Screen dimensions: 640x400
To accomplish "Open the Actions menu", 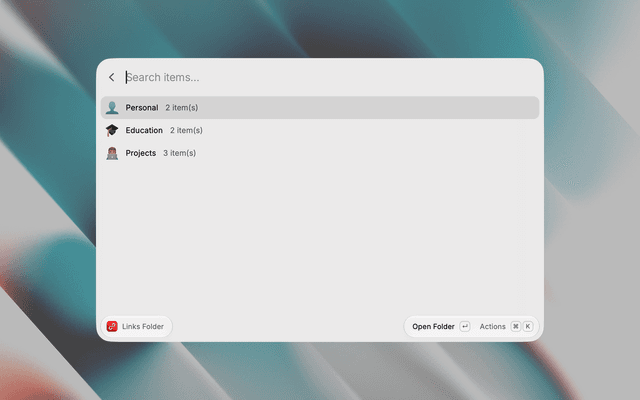I will coord(492,327).
